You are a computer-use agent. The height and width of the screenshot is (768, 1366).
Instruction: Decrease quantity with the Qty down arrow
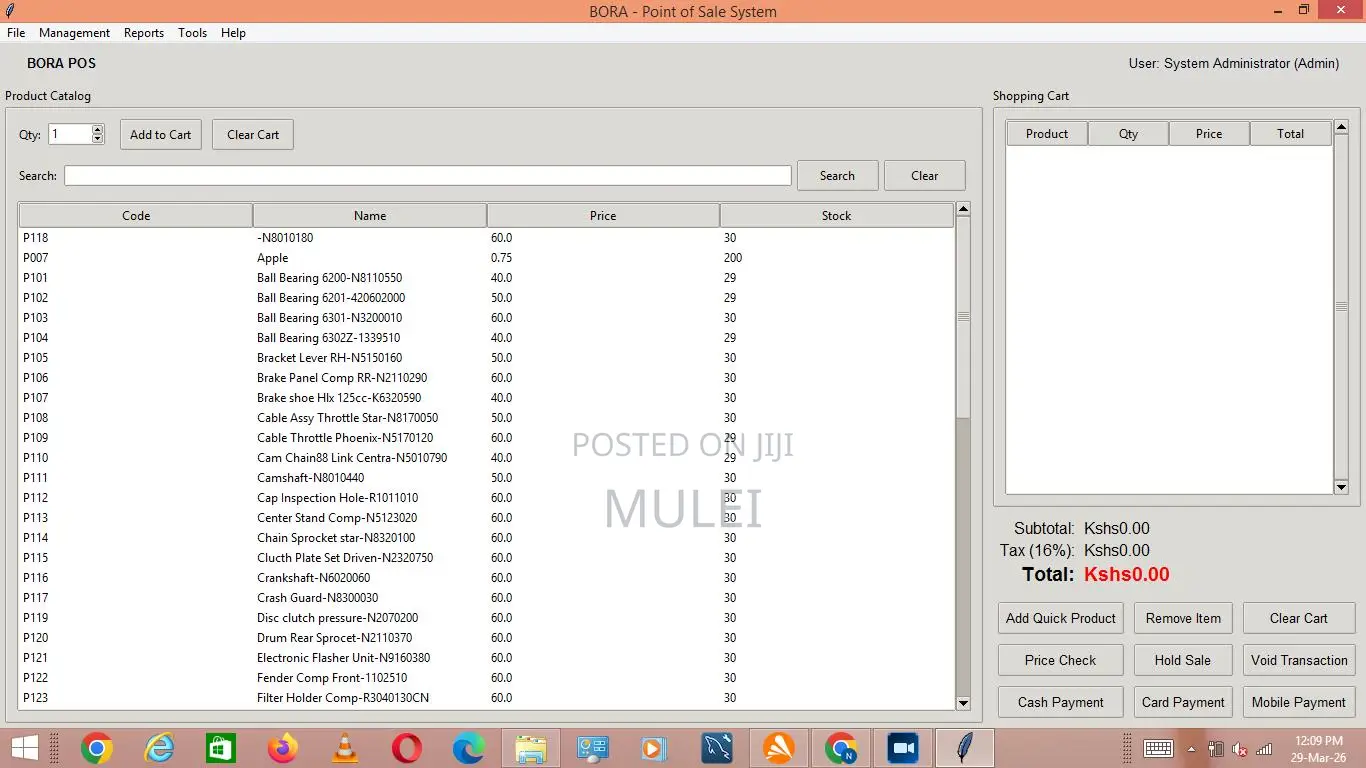click(97, 139)
